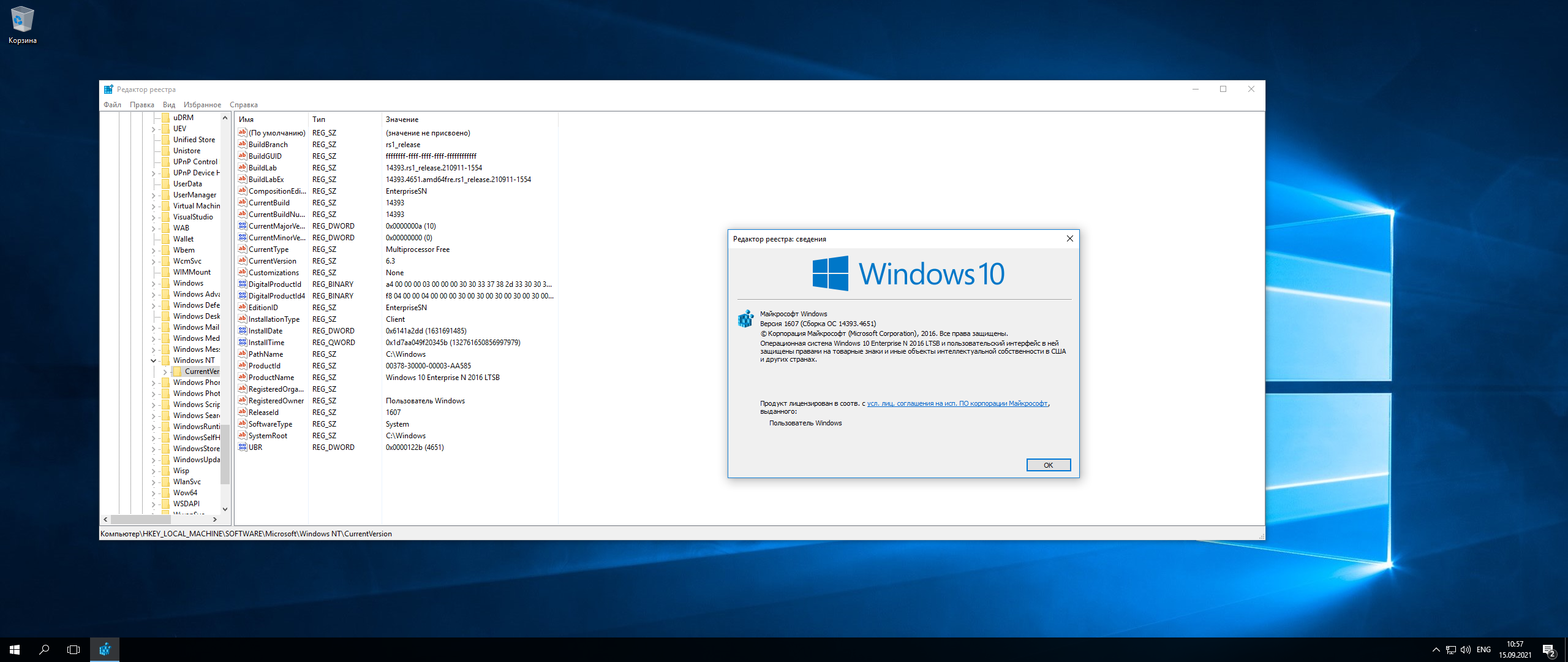Expand the Wisp tree node
1568x662 pixels.
click(x=154, y=471)
